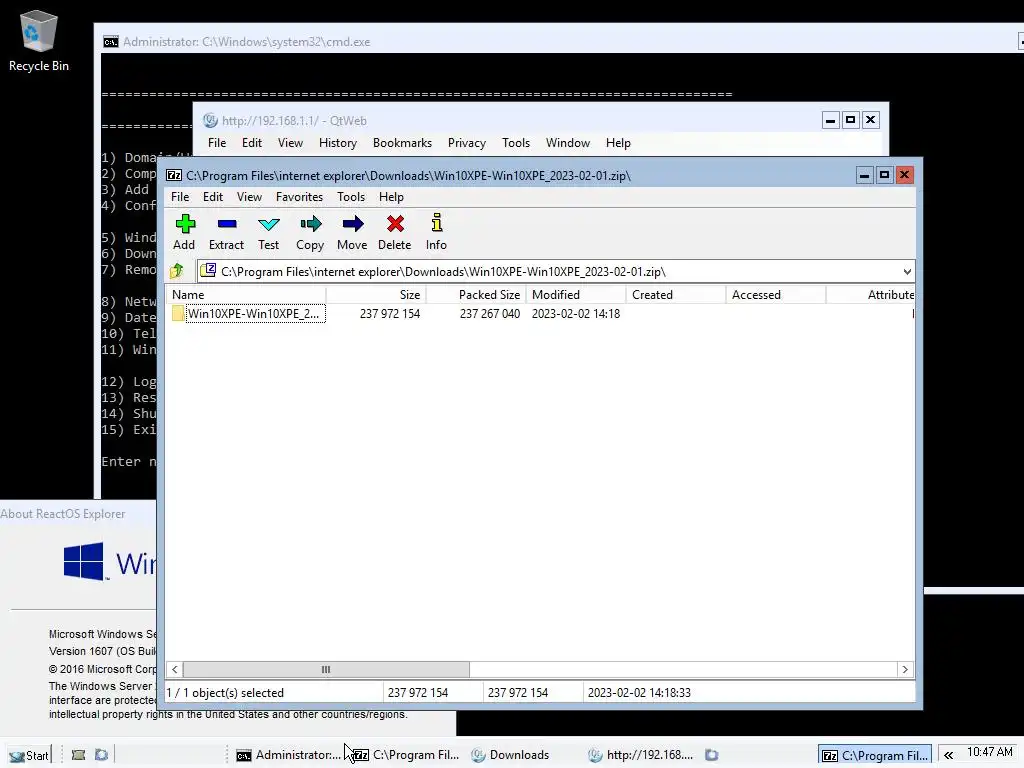1024x768 pixels.
Task: Click modified date 2023-02-02 14:18 cell
Action: [x=576, y=313]
